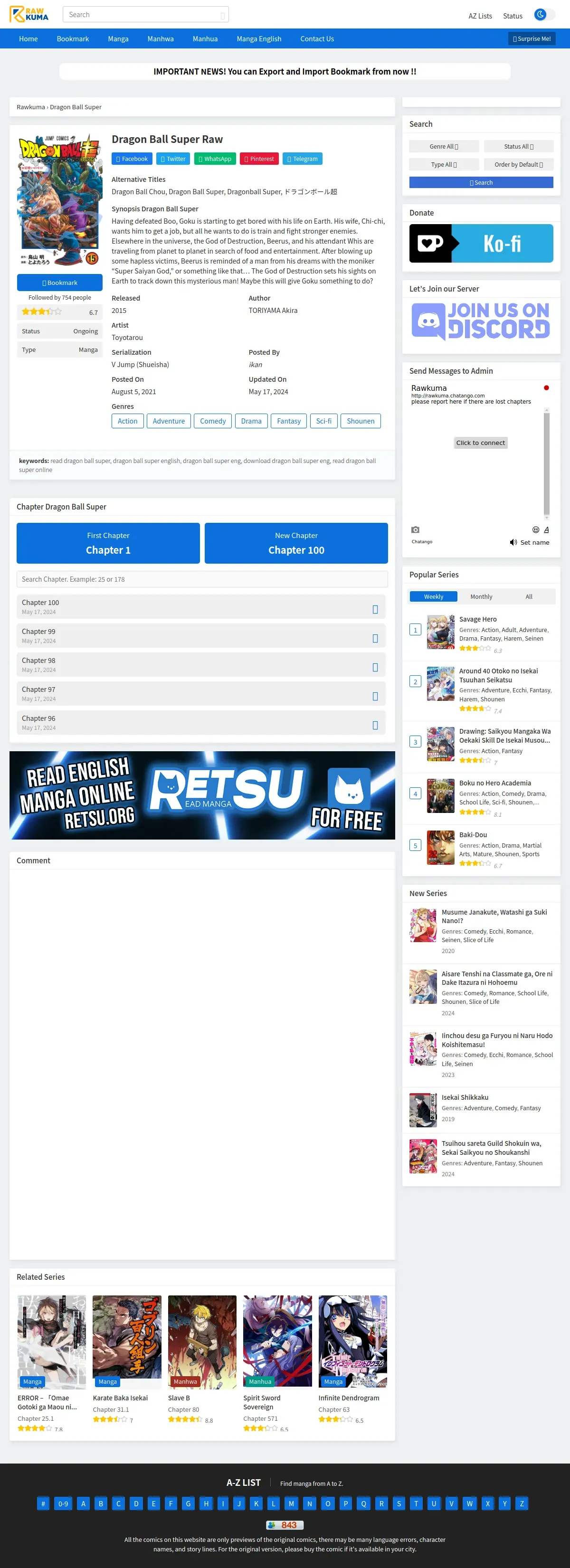Image resolution: width=570 pixels, height=1568 pixels.
Task: Open Manga in navigation bar
Action: point(118,39)
